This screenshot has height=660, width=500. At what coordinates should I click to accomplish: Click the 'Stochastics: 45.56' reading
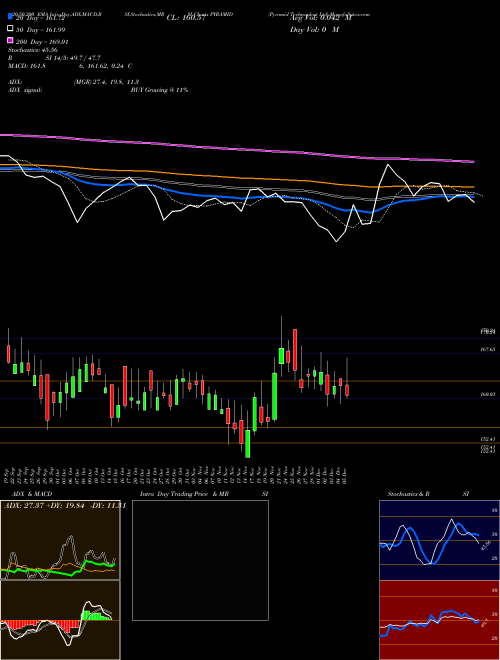(33, 50)
